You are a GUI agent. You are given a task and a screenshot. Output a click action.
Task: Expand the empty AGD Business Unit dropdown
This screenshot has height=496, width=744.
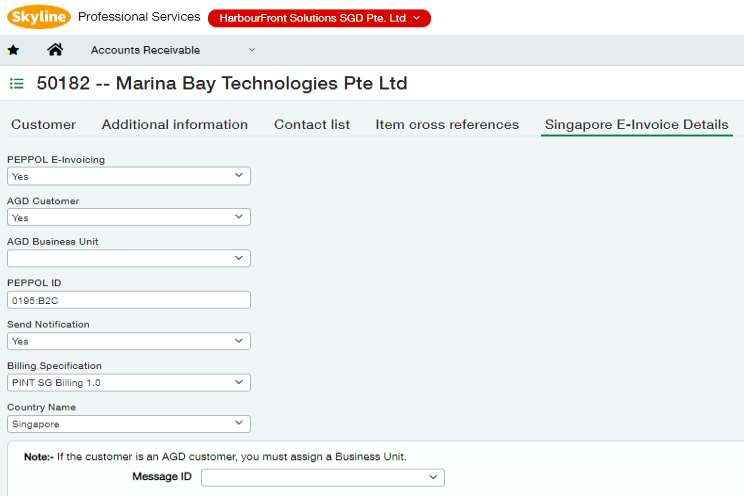point(128,258)
